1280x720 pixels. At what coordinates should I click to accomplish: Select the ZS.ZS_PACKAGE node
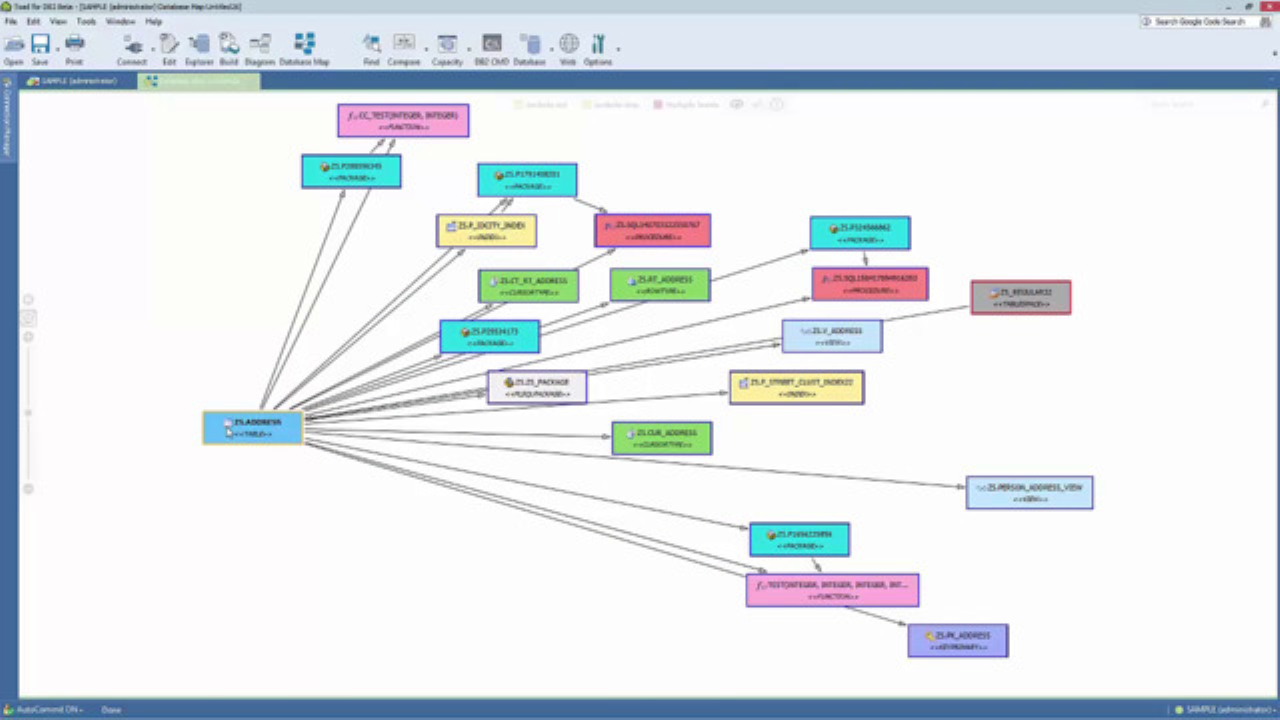[x=537, y=387]
